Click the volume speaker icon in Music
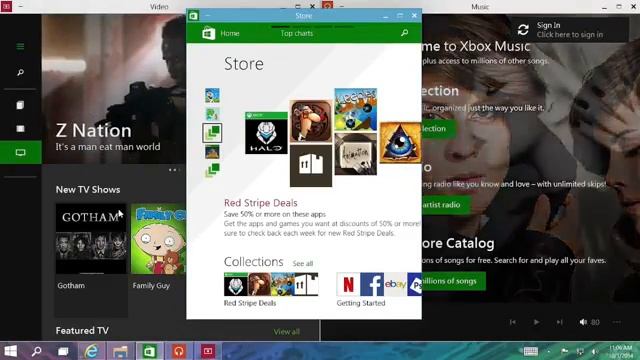The image size is (640, 360). coord(583,322)
